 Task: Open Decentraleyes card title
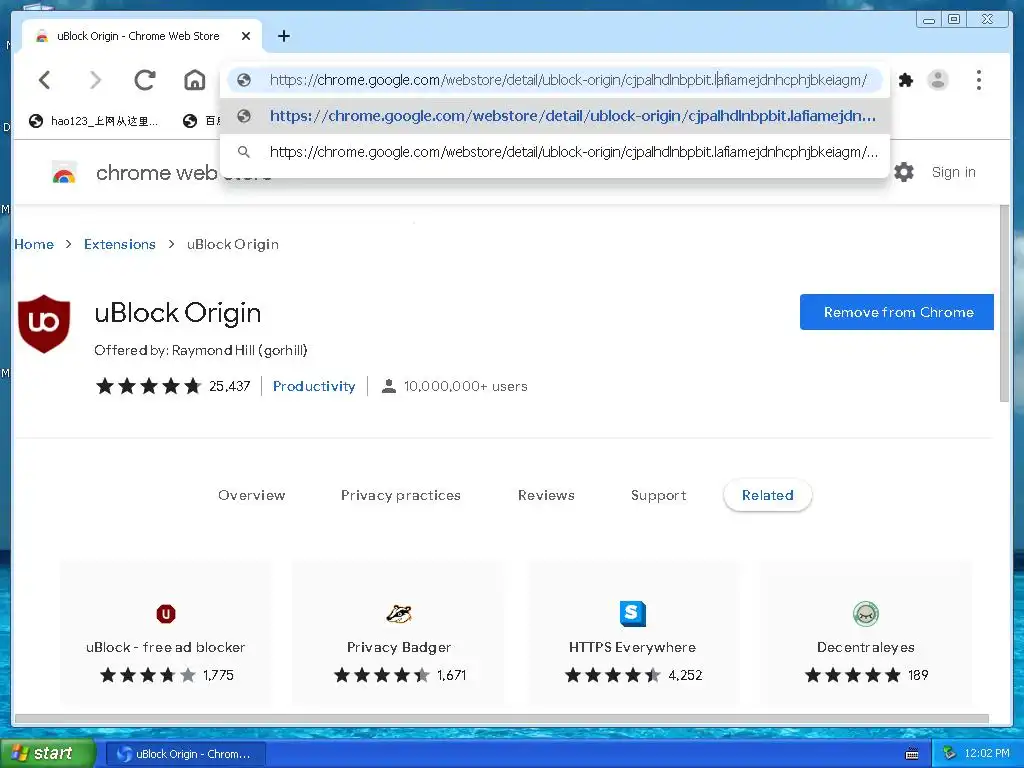click(866, 647)
